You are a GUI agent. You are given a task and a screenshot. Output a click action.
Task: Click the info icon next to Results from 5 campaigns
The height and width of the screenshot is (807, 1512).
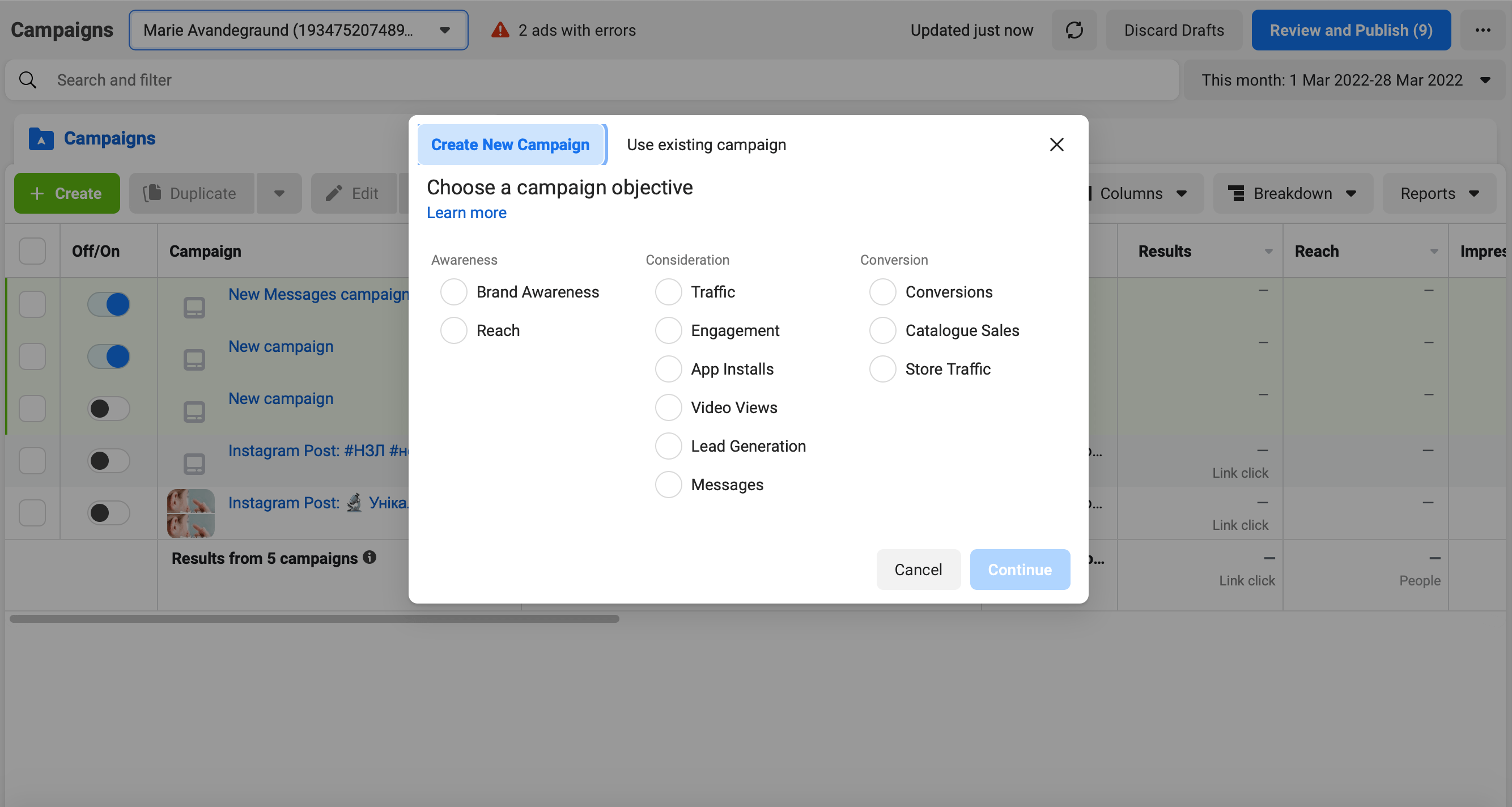pyautogui.click(x=369, y=557)
